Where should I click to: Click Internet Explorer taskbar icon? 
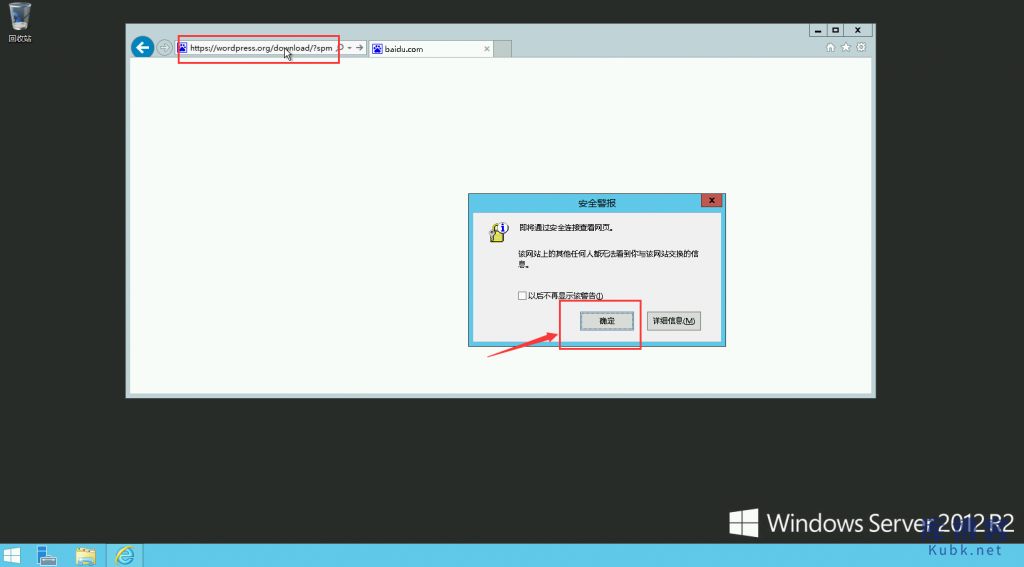pos(125,554)
